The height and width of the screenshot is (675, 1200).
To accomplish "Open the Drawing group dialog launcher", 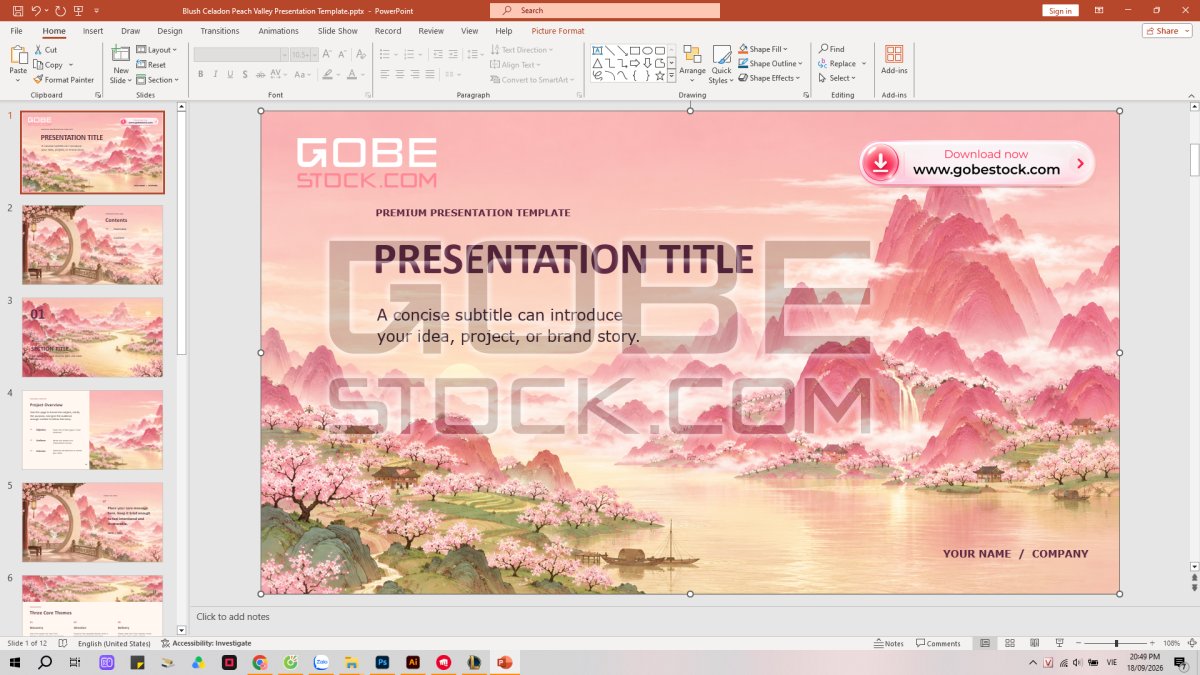I will [805, 94].
